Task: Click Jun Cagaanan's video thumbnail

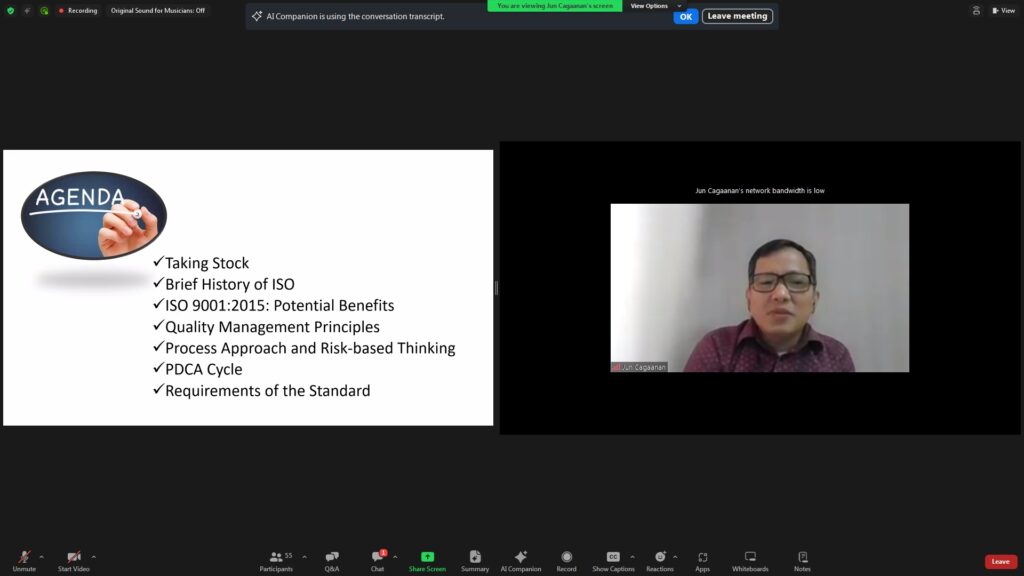Action: [x=759, y=288]
